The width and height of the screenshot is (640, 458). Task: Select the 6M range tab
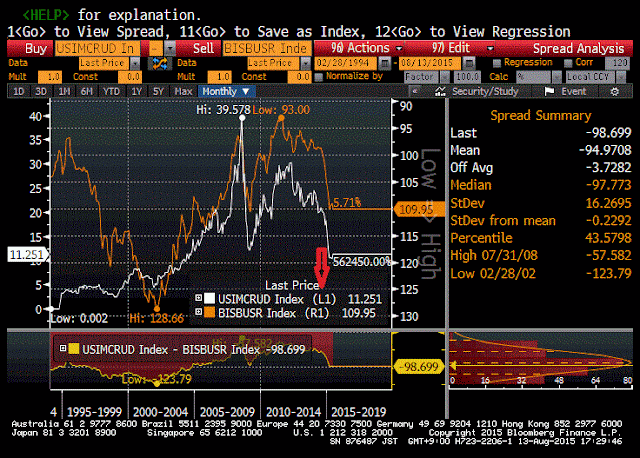coord(87,91)
